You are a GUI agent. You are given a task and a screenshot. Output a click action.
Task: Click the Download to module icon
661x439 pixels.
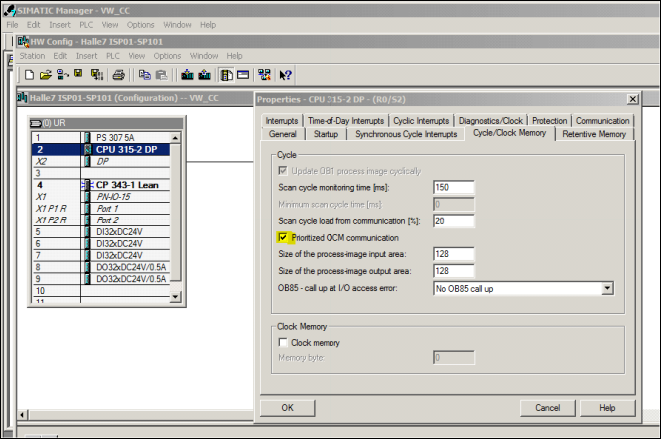point(188,75)
